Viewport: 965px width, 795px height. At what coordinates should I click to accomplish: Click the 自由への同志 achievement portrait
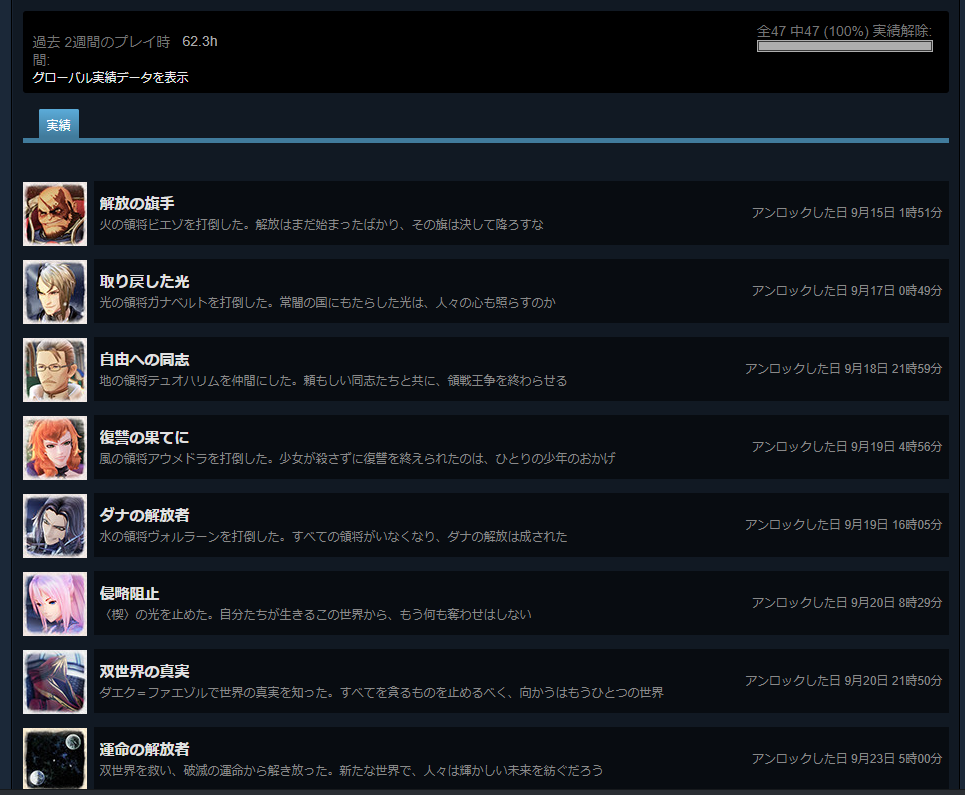tap(55, 370)
